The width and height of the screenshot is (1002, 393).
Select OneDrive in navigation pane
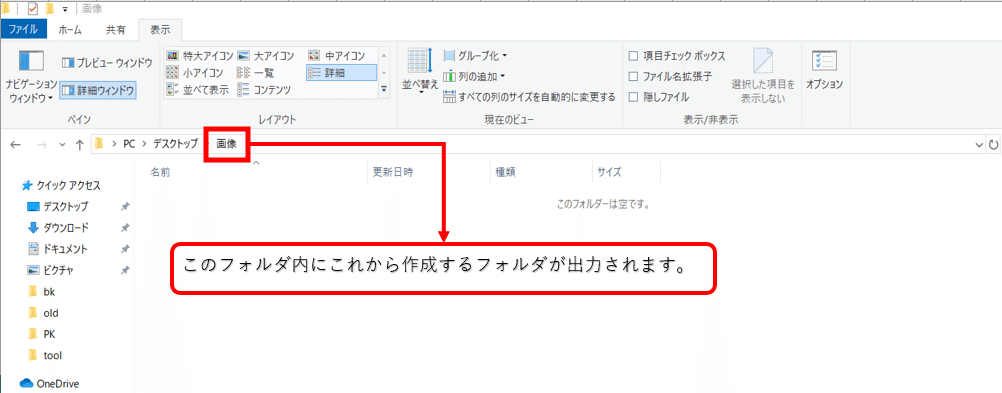click(x=49, y=383)
